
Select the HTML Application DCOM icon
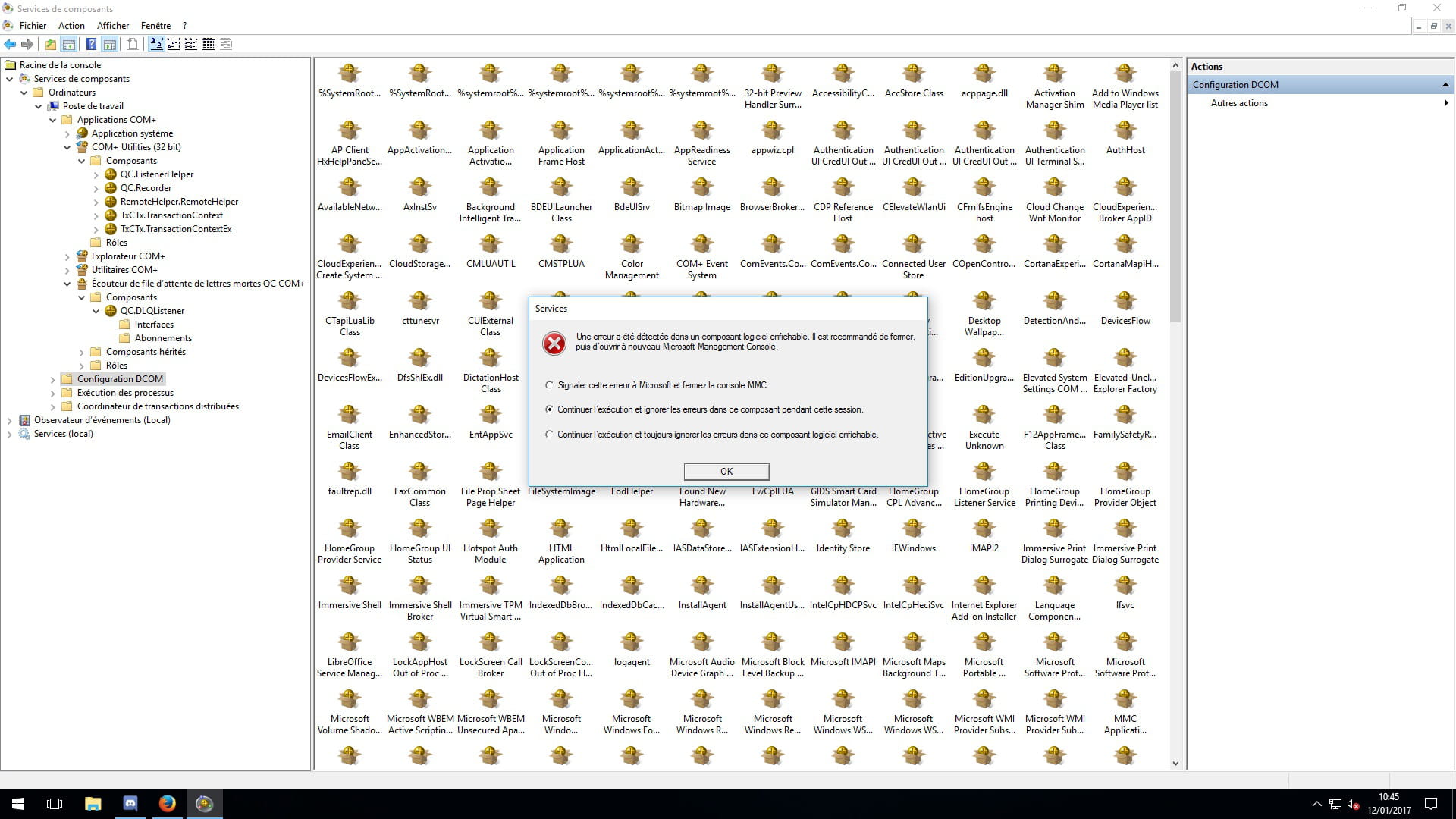[561, 541]
